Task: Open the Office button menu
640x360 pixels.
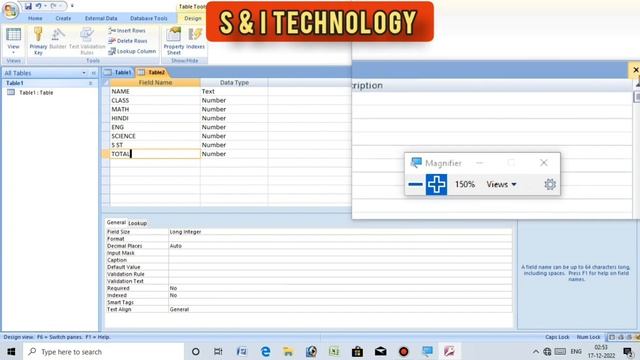Action: tap(11, 10)
